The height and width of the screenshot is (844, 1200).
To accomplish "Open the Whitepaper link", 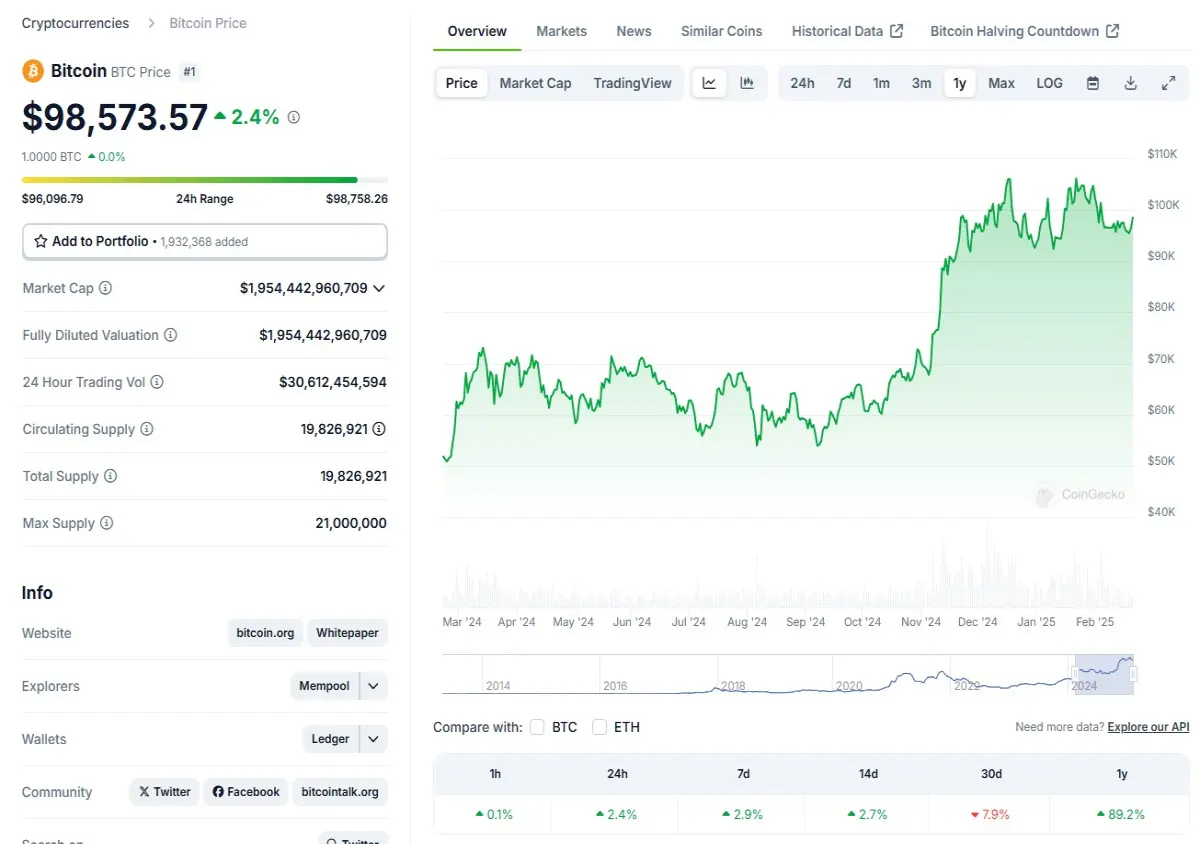I will [347, 633].
